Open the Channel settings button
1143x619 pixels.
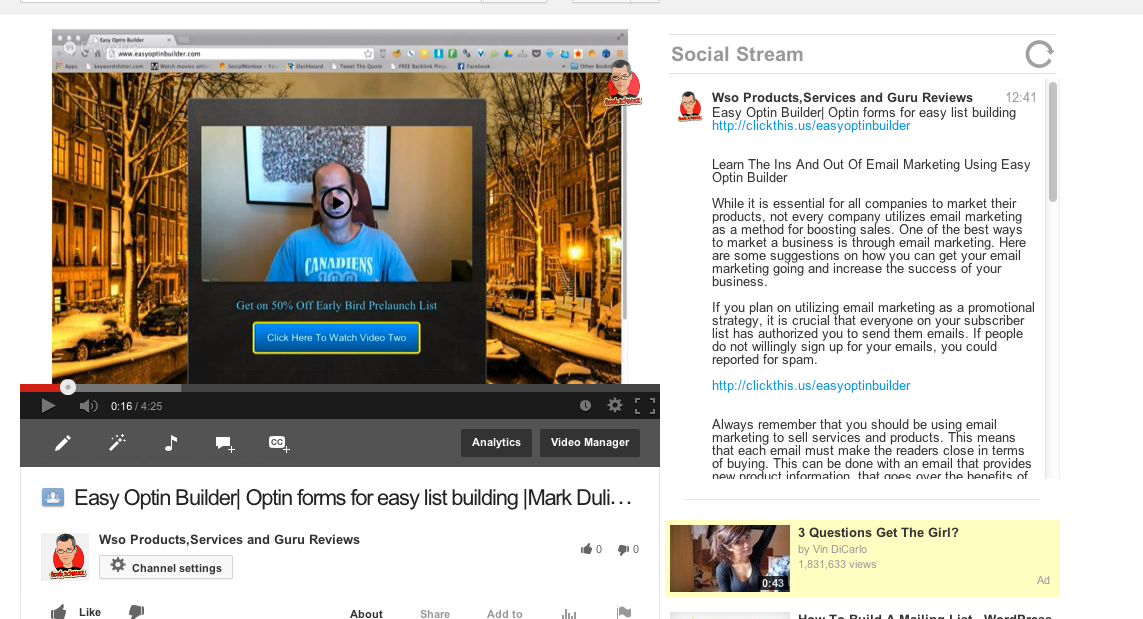click(x=166, y=567)
